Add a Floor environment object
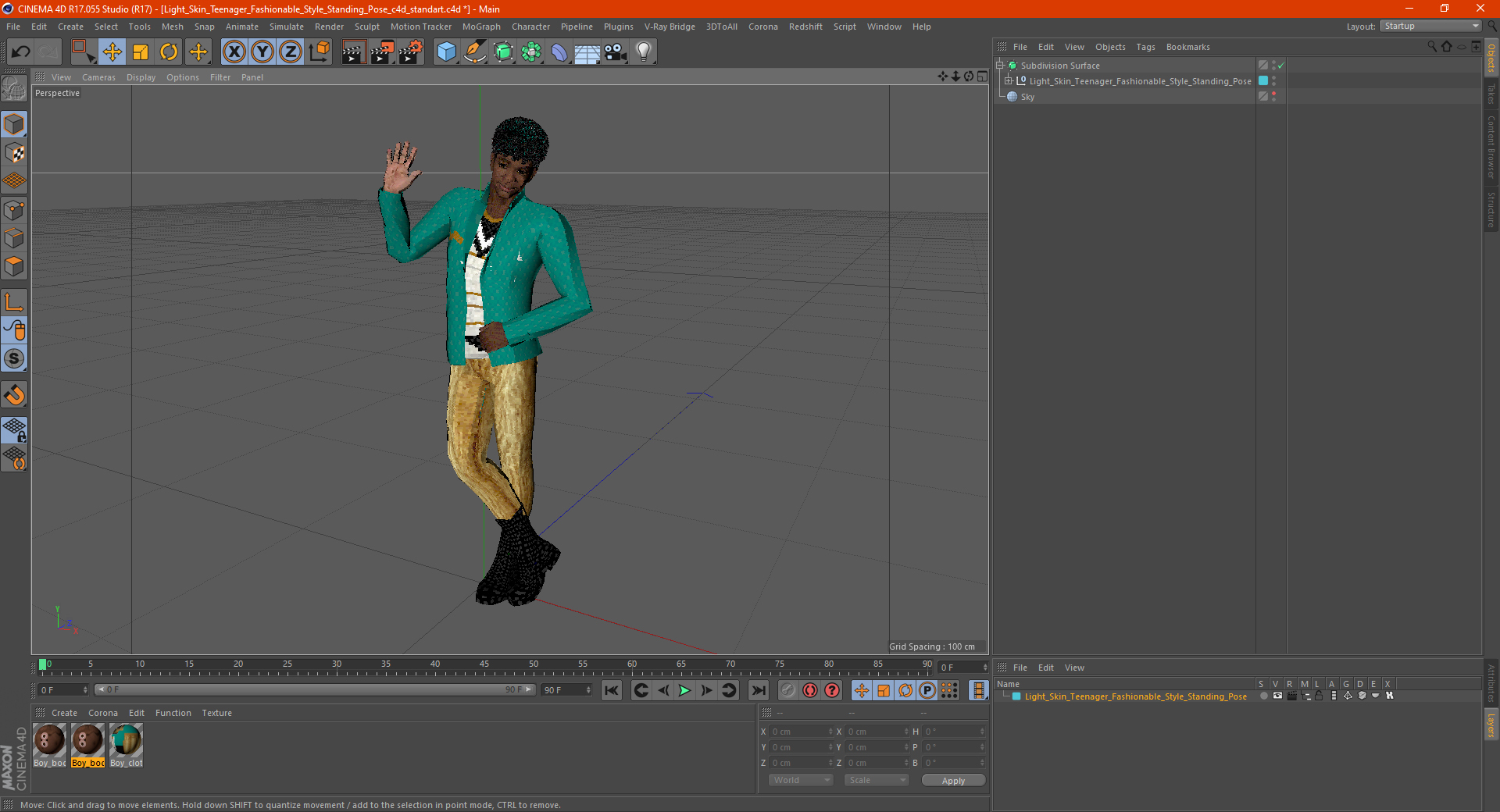The image size is (1500, 812). tap(587, 52)
